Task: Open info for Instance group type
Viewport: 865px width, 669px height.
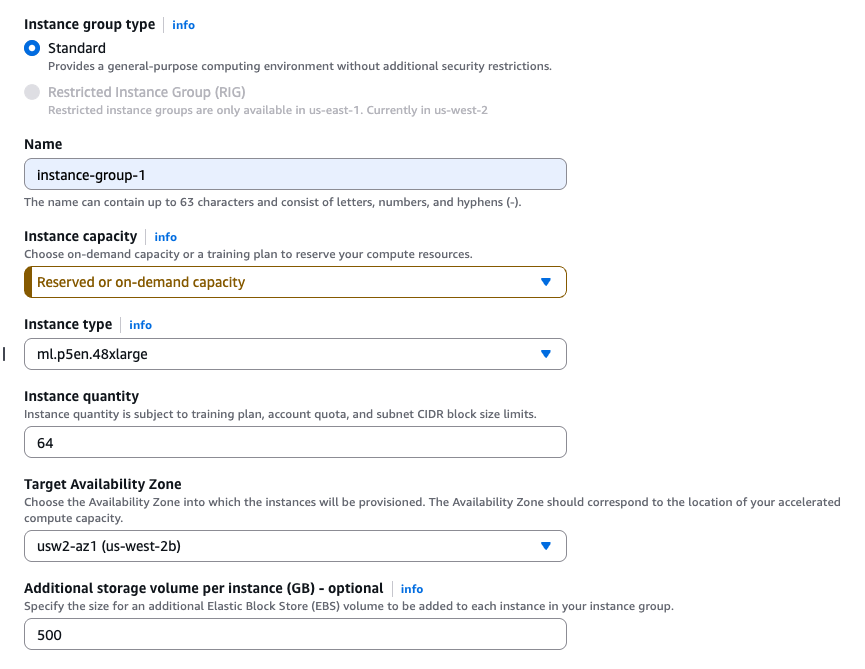Action: coord(183,24)
